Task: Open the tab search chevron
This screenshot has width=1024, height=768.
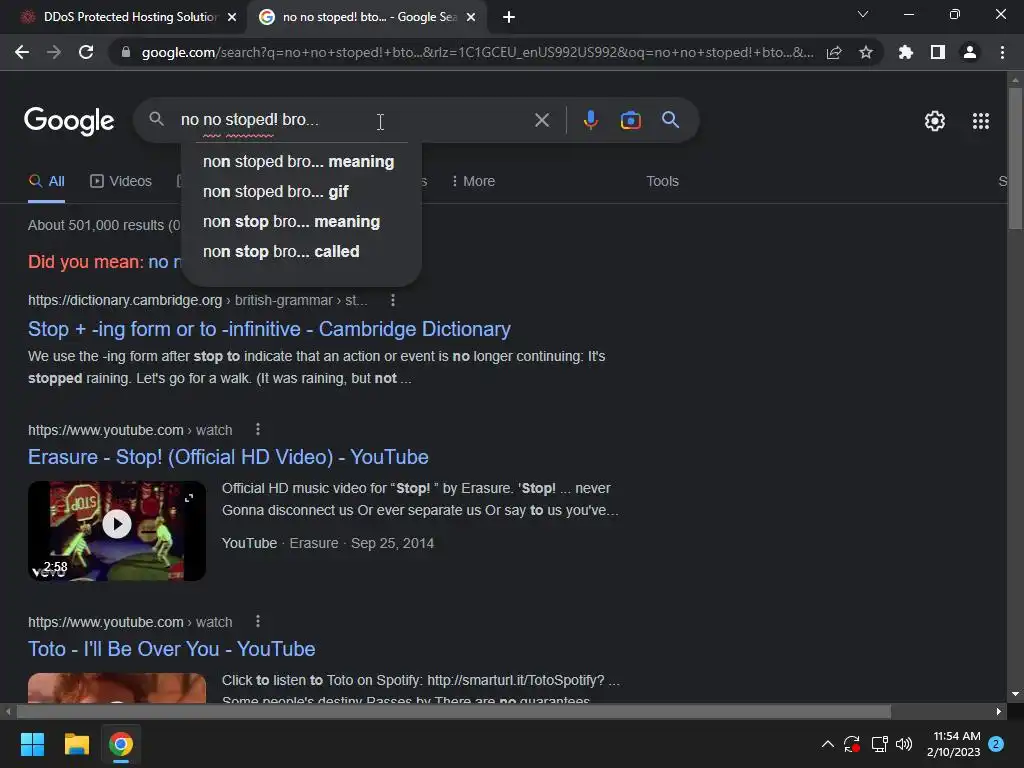Action: (863, 14)
